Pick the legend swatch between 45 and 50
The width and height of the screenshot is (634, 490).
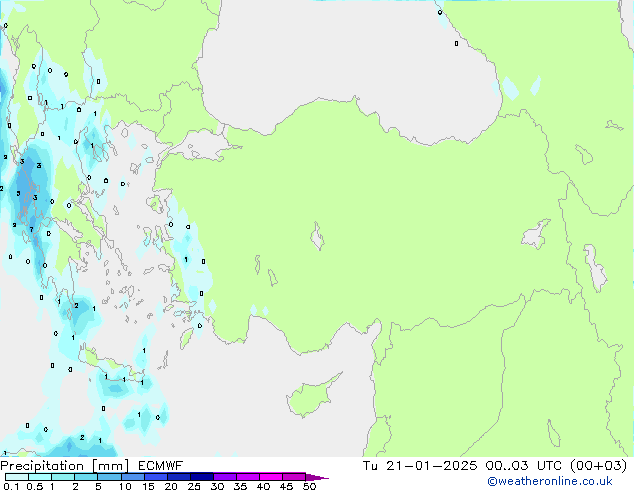[294, 477]
